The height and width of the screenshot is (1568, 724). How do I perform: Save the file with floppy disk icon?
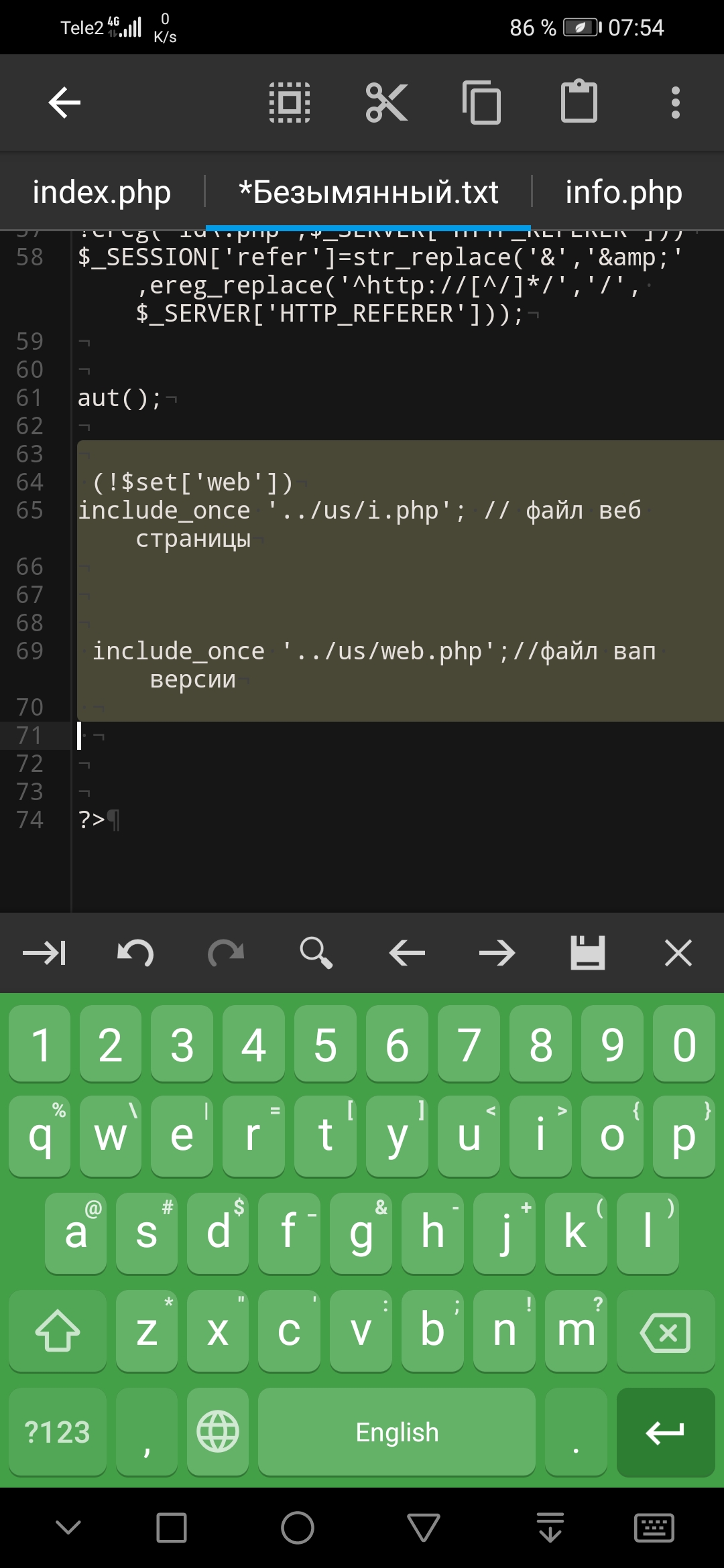587,953
